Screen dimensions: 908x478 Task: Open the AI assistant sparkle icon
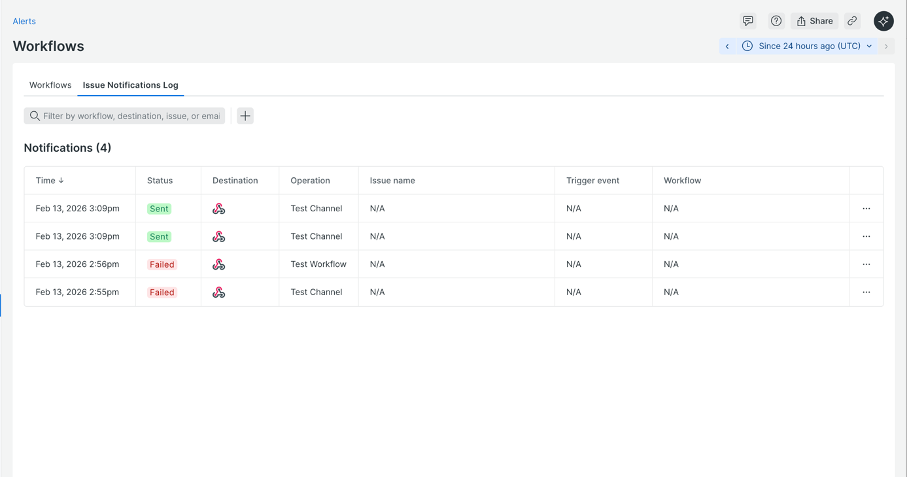coord(883,21)
